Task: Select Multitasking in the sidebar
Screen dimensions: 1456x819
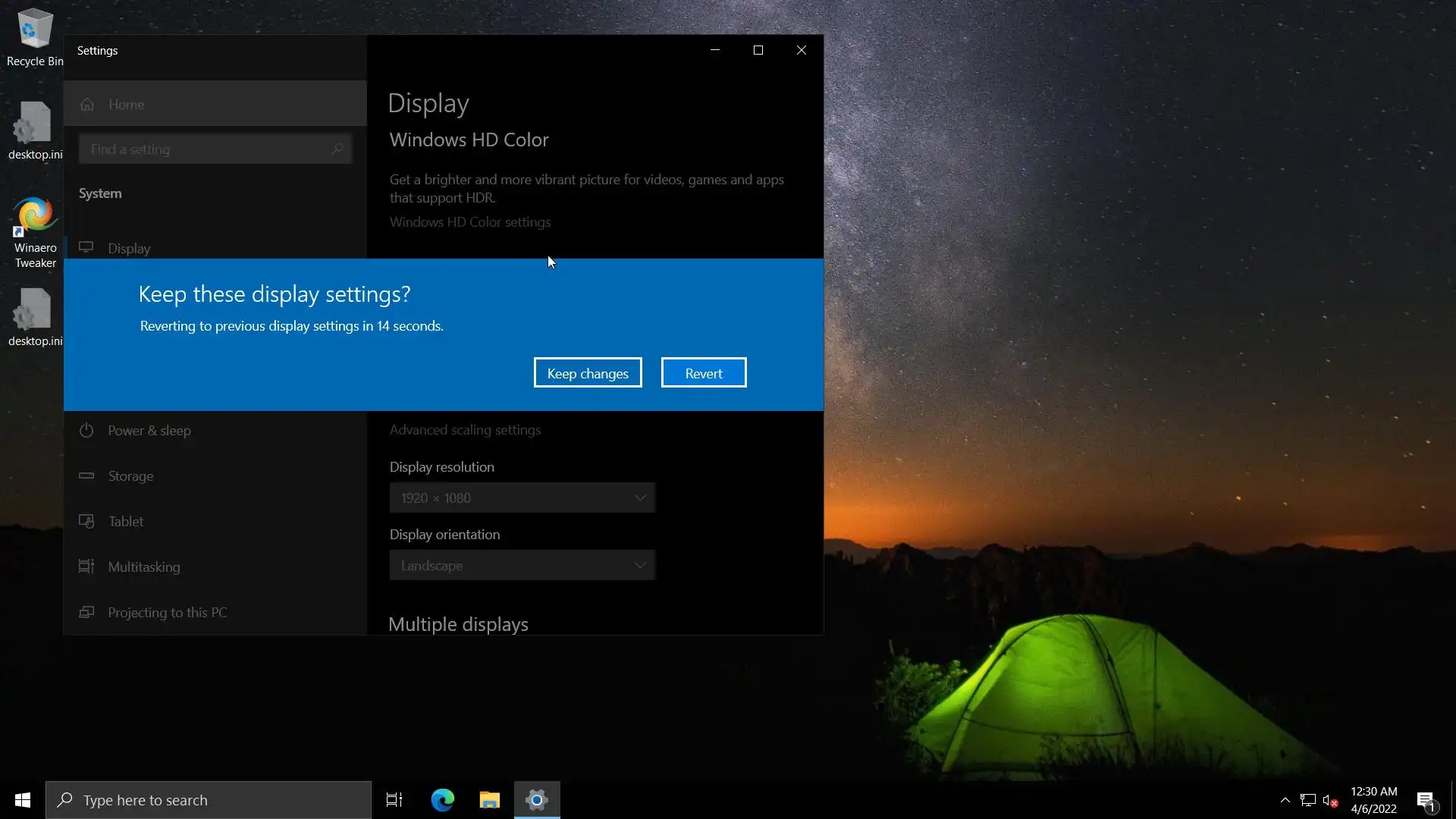Action: click(143, 567)
